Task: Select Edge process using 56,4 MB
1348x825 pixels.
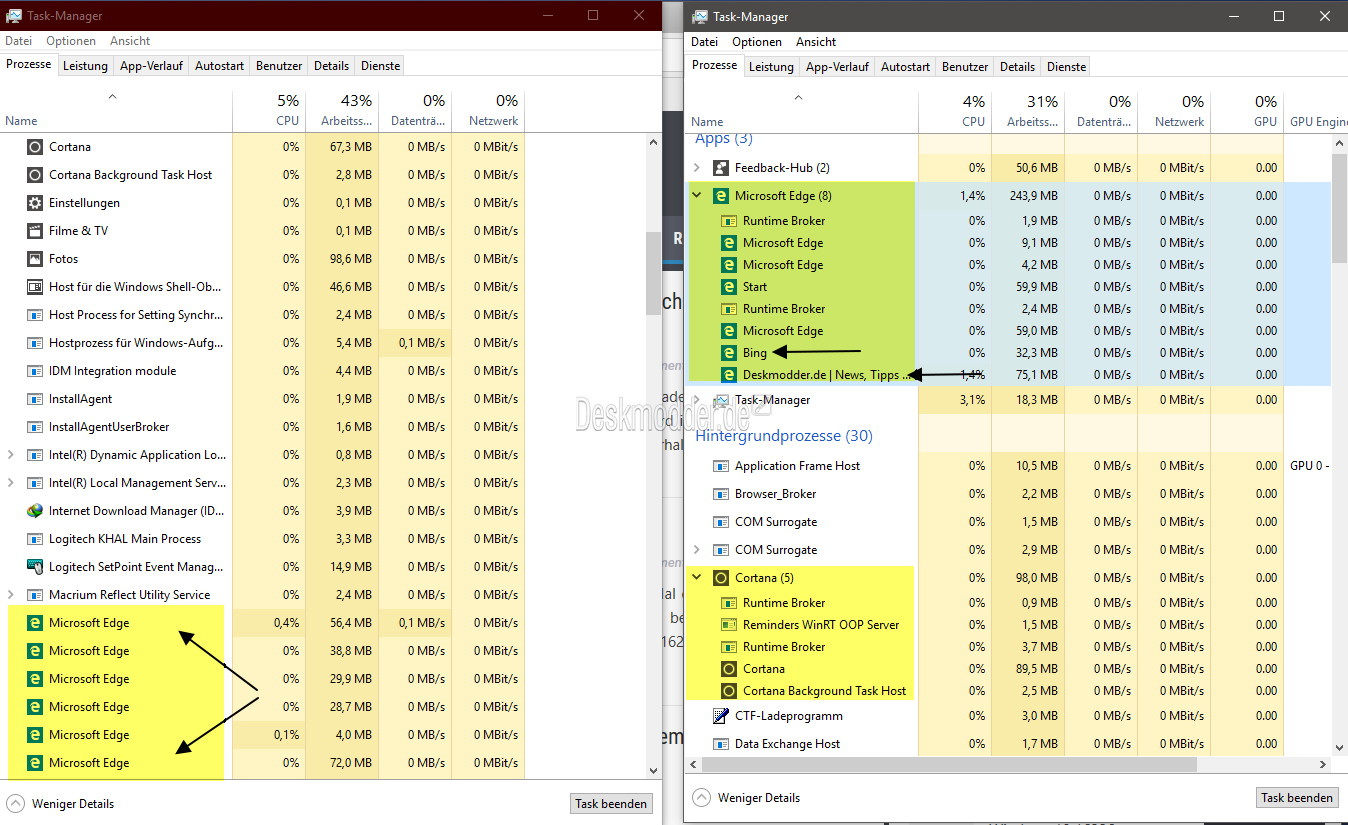Action: [264, 623]
